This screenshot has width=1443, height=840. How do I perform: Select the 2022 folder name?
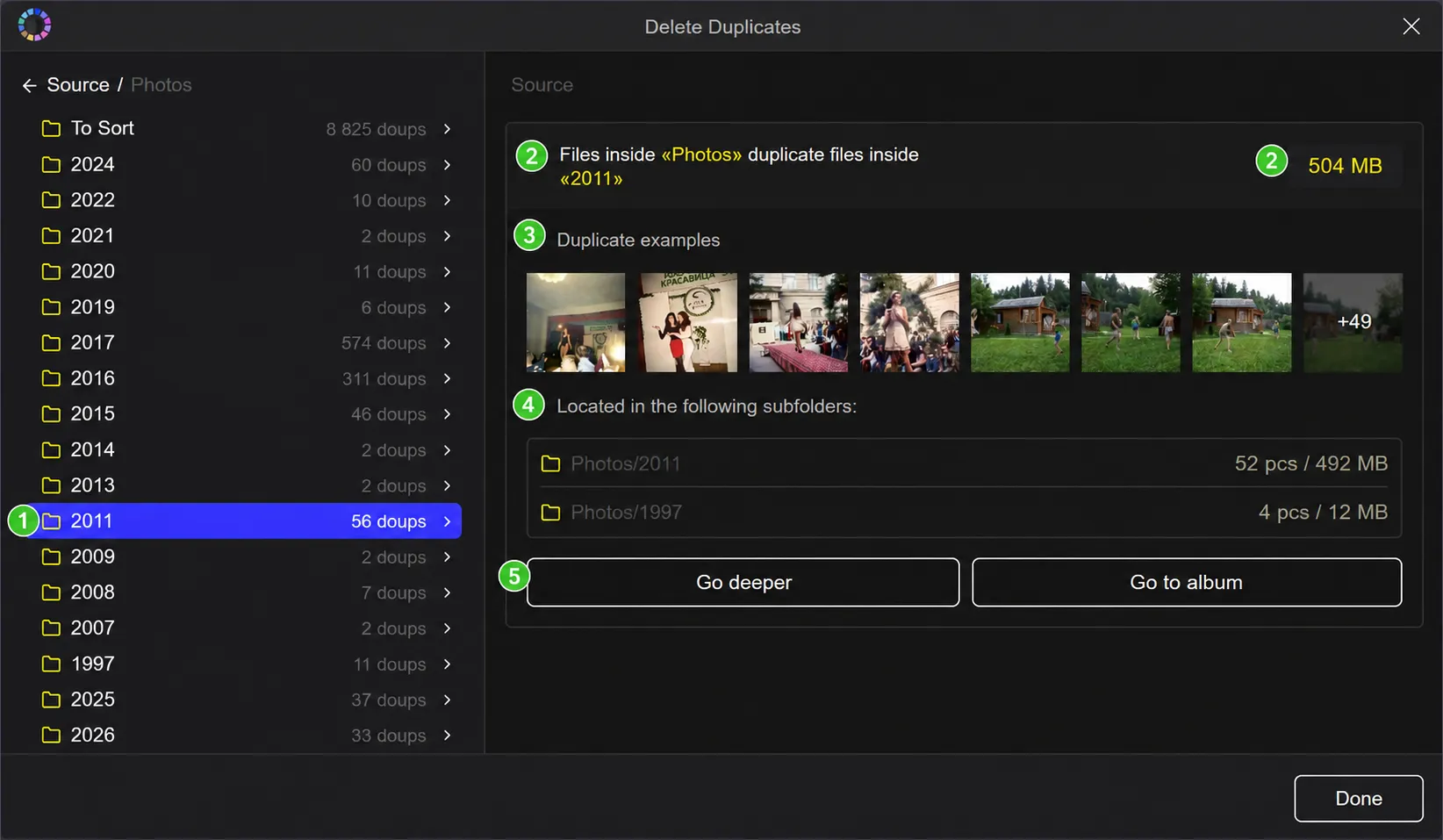click(93, 200)
